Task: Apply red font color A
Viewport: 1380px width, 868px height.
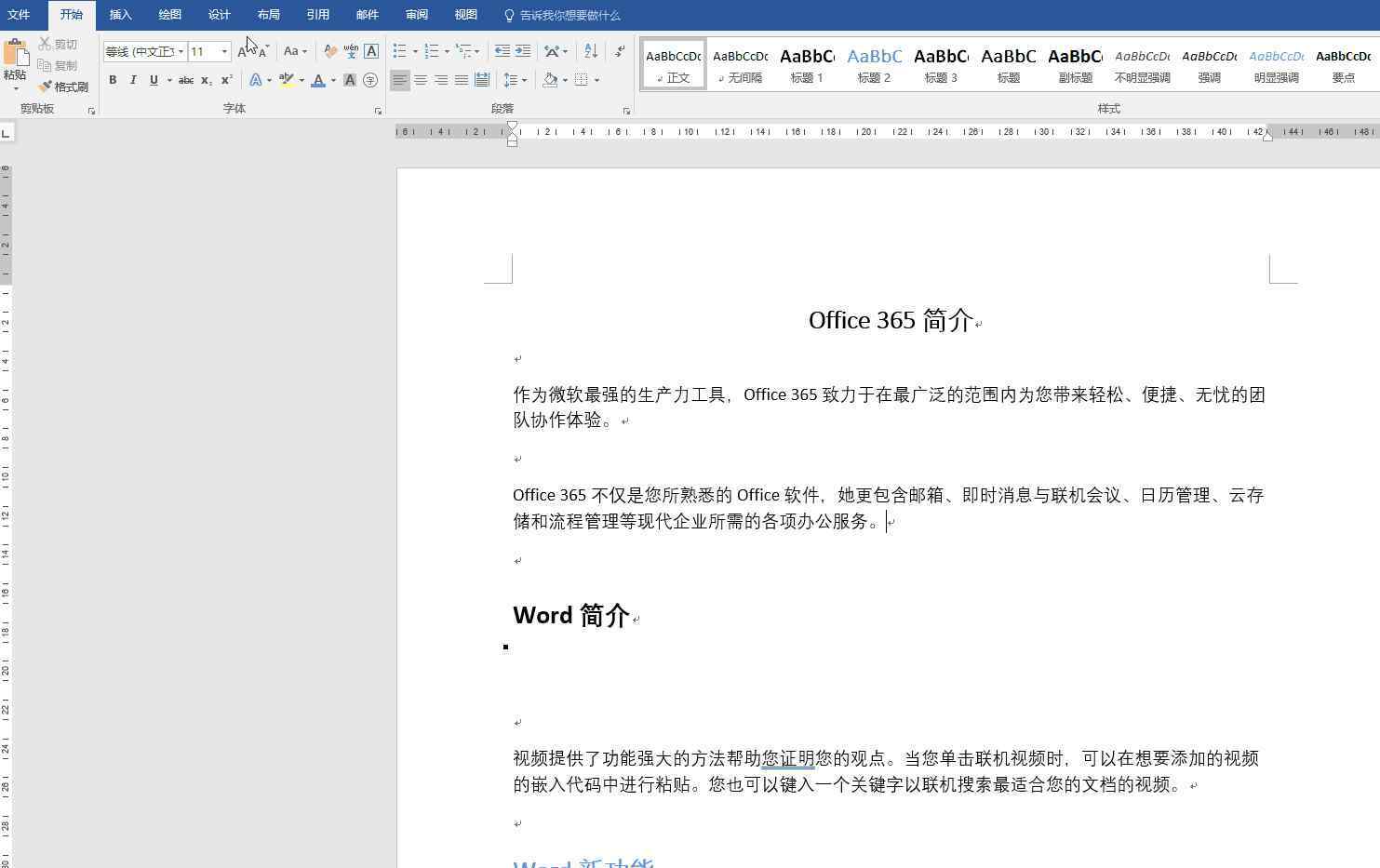Action: tap(318, 80)
